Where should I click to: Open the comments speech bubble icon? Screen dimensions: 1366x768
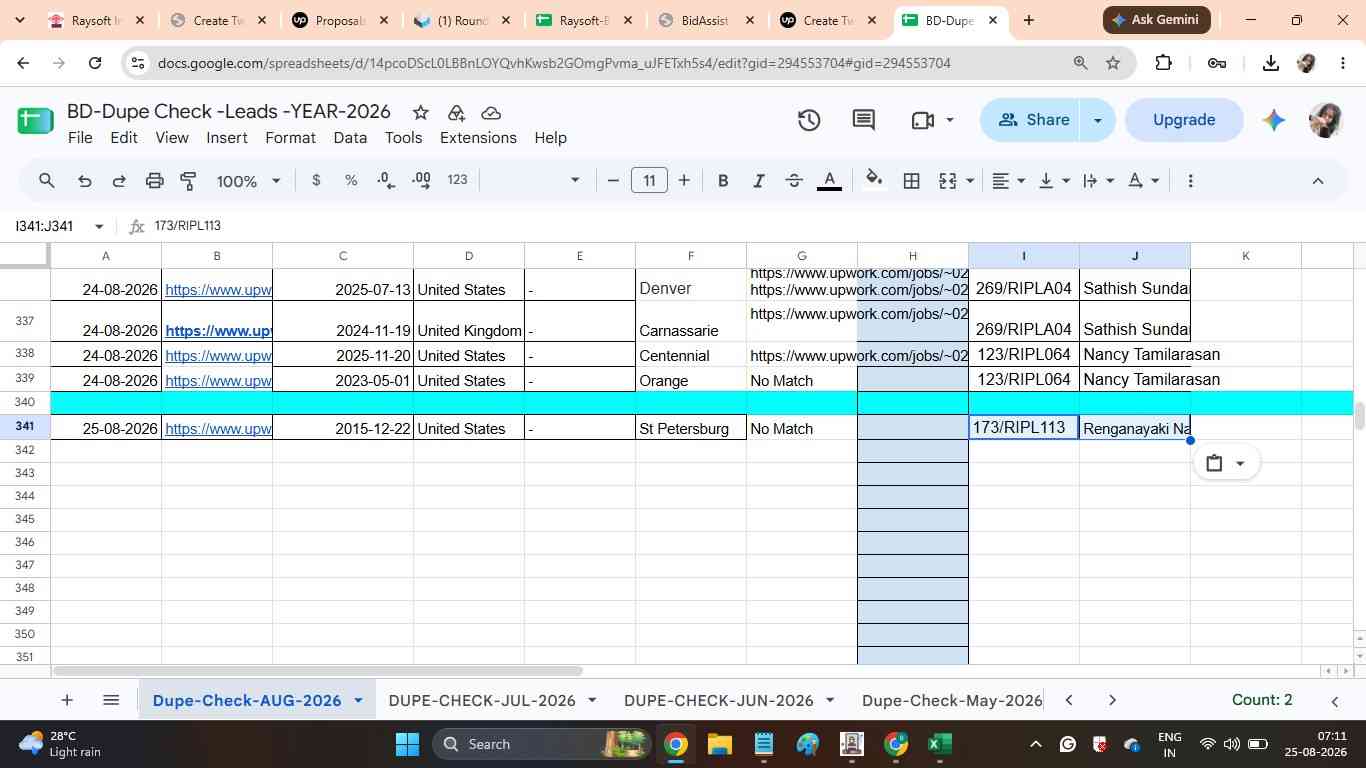(864, 120)
